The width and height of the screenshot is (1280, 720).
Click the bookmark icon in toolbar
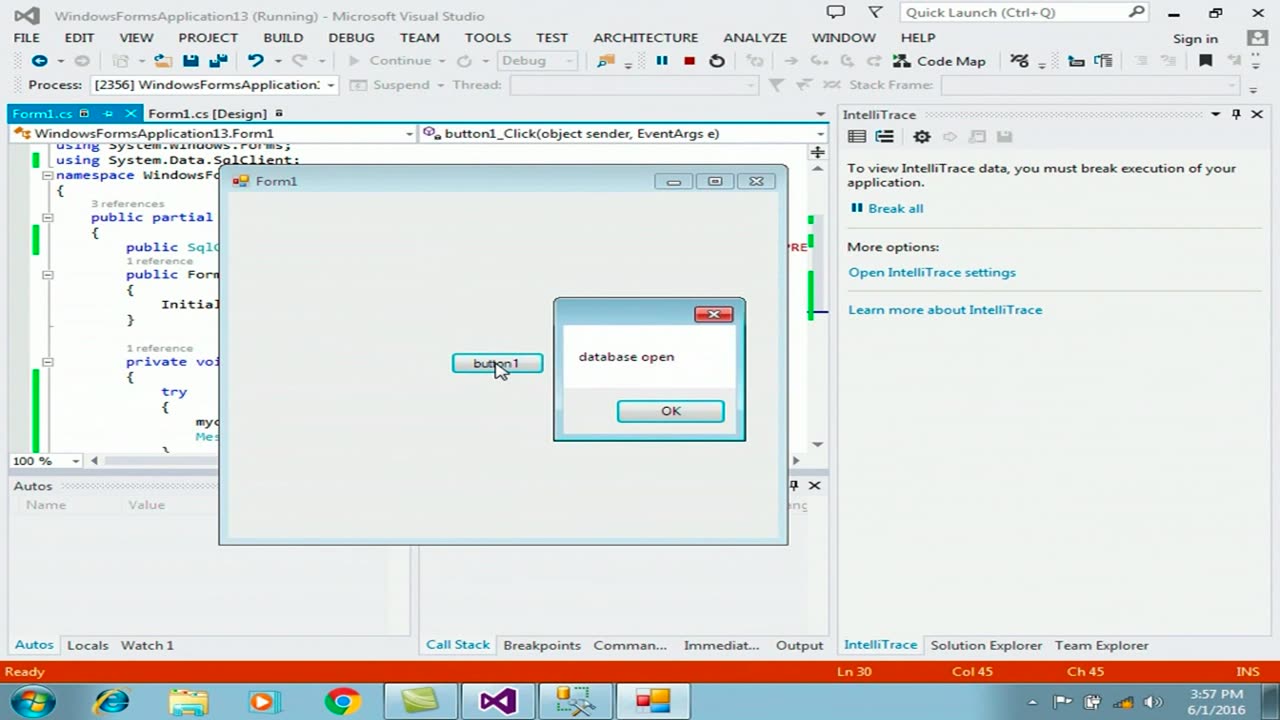[1205, 61]
